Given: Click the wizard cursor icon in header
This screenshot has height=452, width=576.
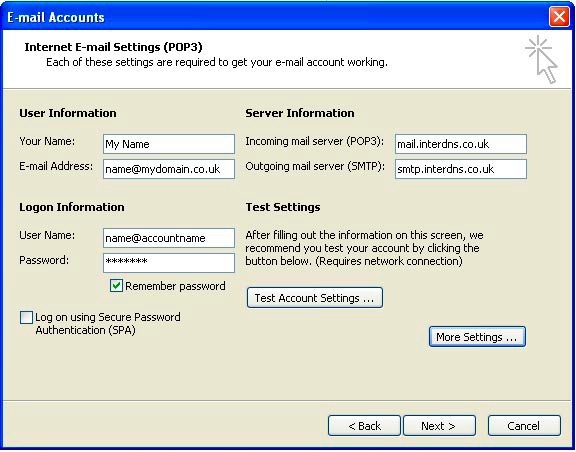Looking at the screenshot, I should 541,59.
